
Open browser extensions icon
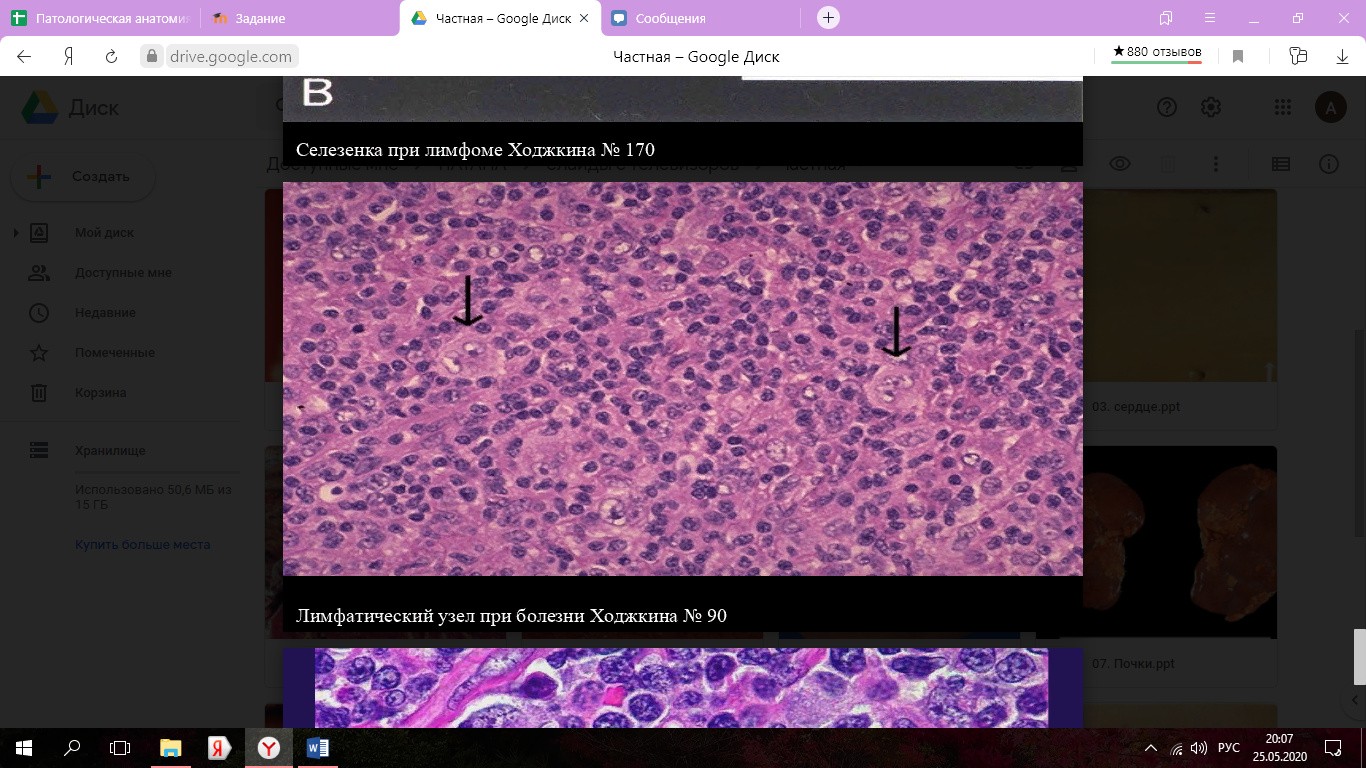(1298, 57)
